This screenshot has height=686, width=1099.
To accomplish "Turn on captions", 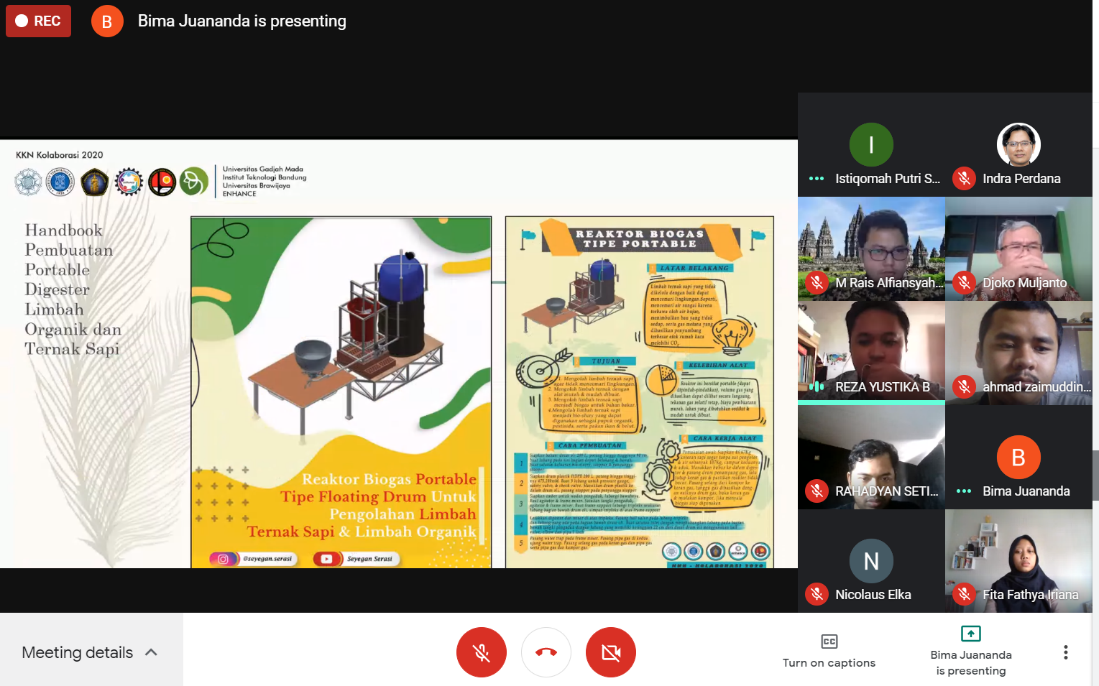I will point(829,651).
